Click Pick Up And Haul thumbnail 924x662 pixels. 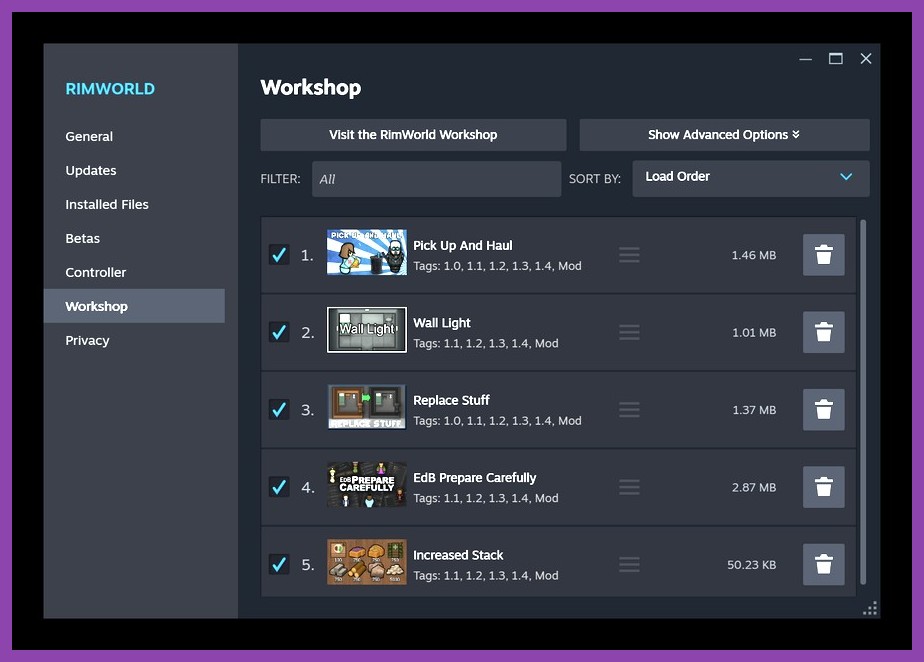367,252
